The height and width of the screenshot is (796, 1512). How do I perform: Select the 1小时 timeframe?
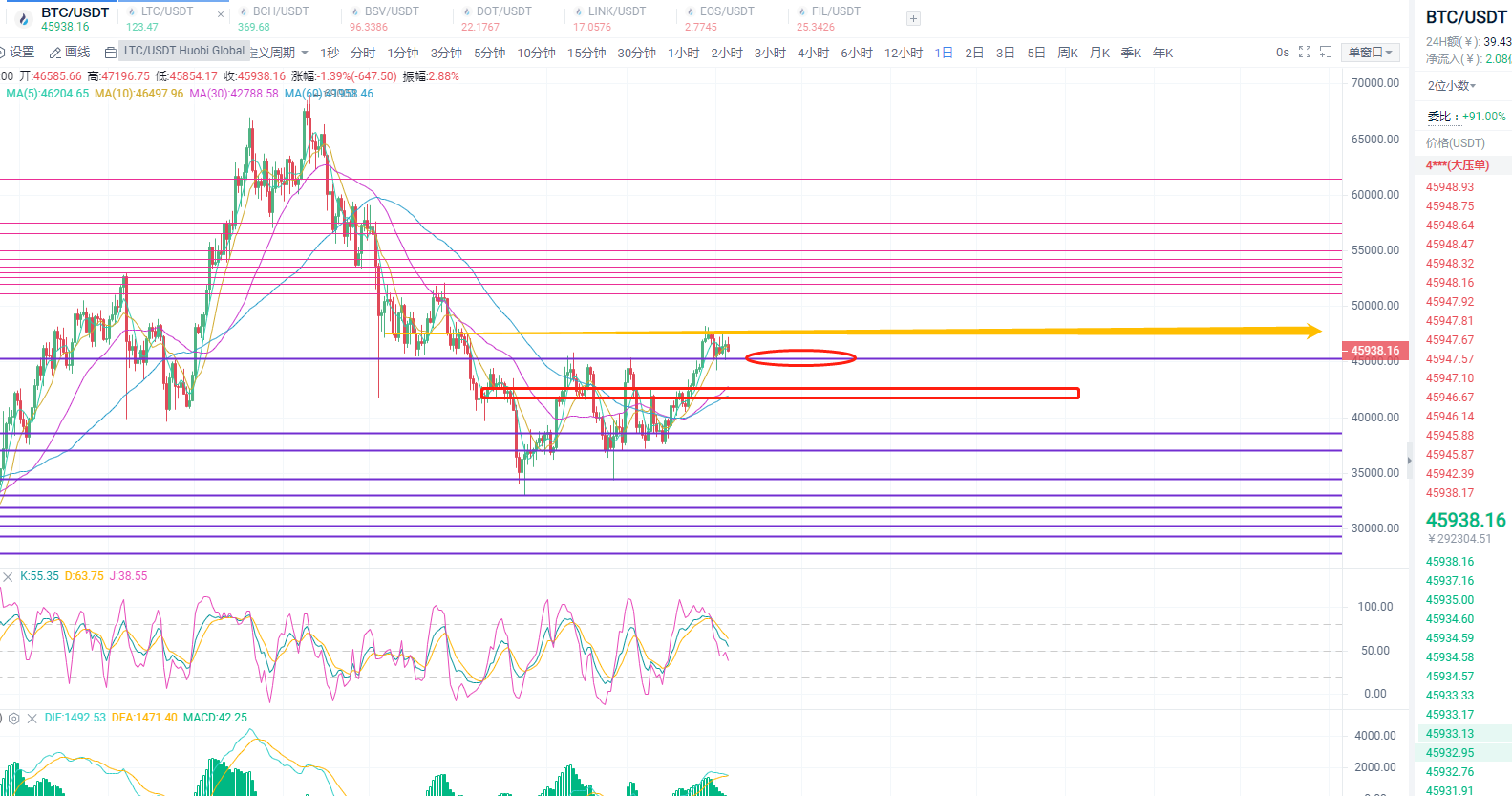684,53
